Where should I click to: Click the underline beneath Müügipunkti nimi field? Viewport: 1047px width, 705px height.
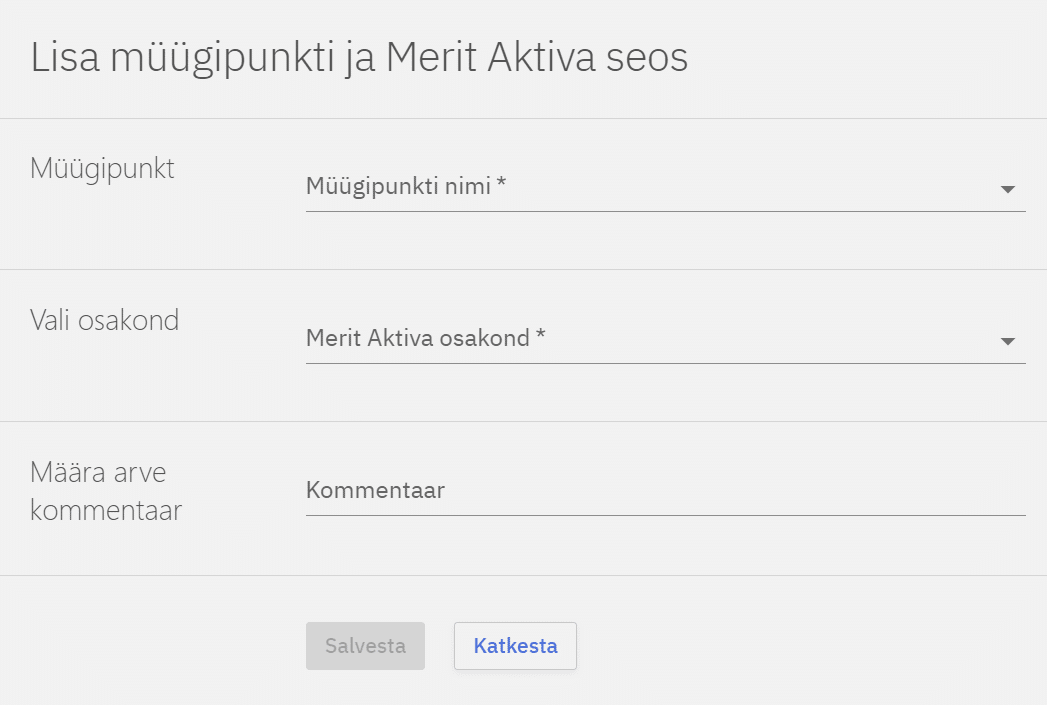pyautogui.click(x=665, y=211)
